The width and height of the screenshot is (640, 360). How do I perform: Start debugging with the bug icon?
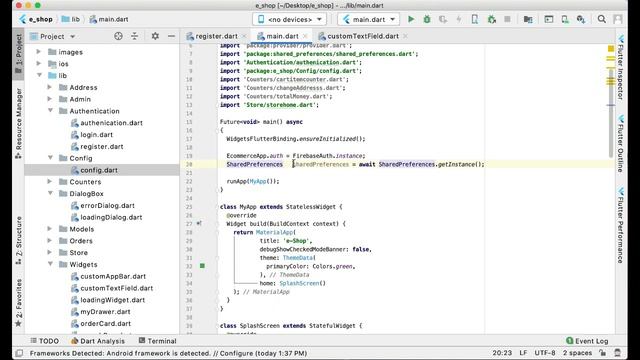pos(427,19)
